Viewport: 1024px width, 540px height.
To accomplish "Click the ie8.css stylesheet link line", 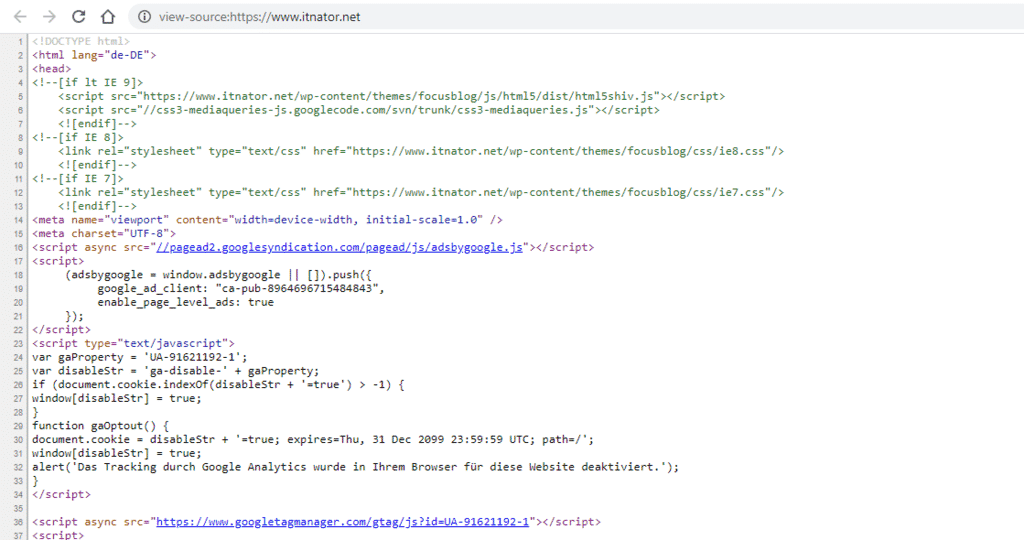I will (x=421, y=151).
